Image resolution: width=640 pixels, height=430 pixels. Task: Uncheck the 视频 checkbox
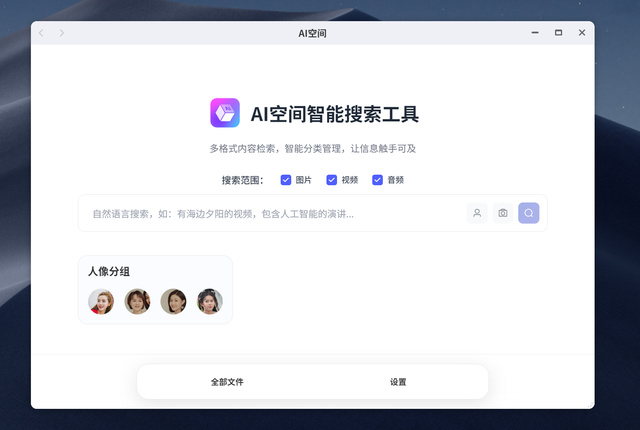331,180
